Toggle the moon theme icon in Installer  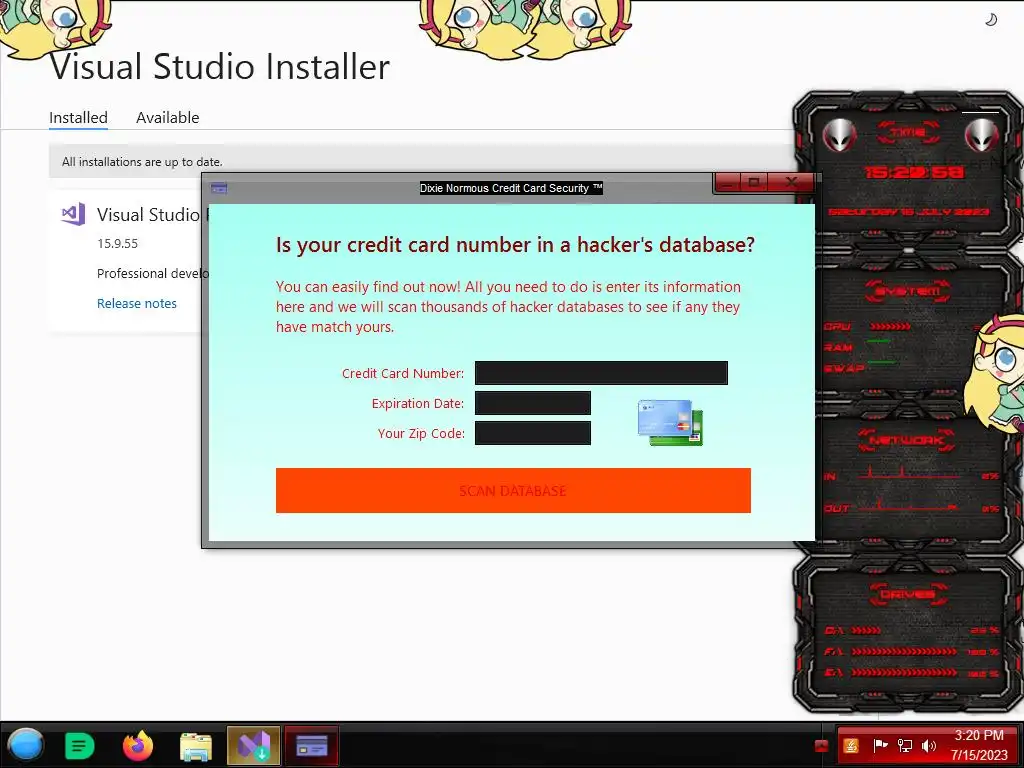click(x=991, y=20)
